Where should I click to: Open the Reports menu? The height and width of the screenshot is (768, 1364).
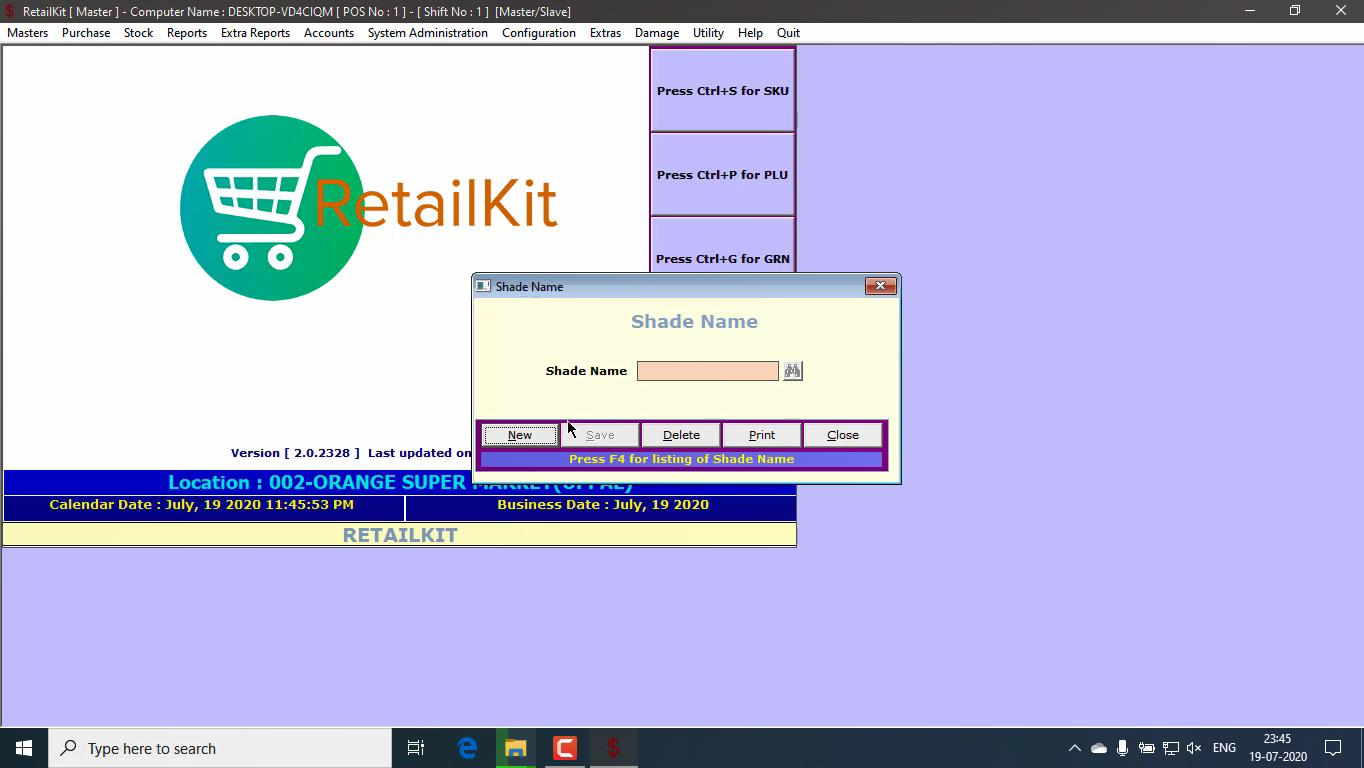point(187,33)
